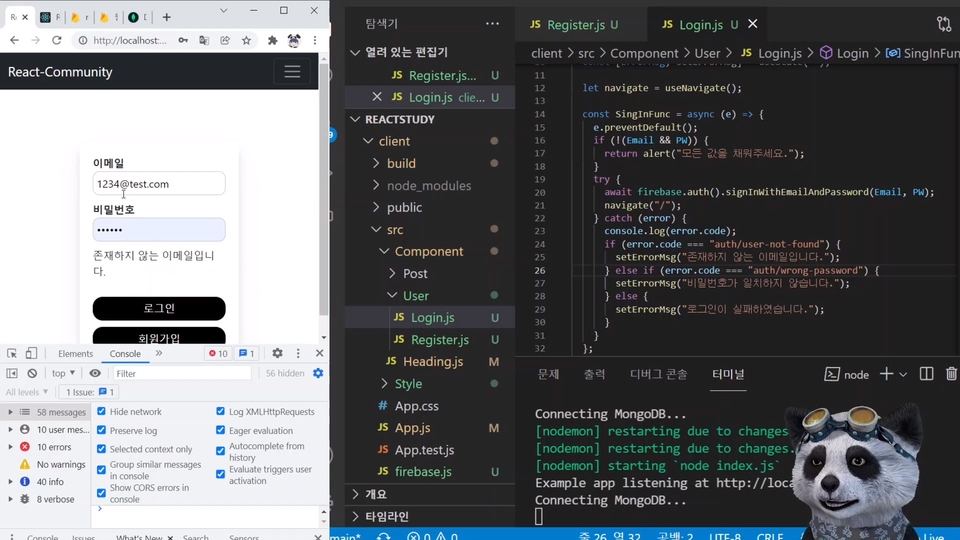Screen dimensions: 960x540
Task: Open the browser extensions puzzle icon
Action: click(x=272, y=40)
